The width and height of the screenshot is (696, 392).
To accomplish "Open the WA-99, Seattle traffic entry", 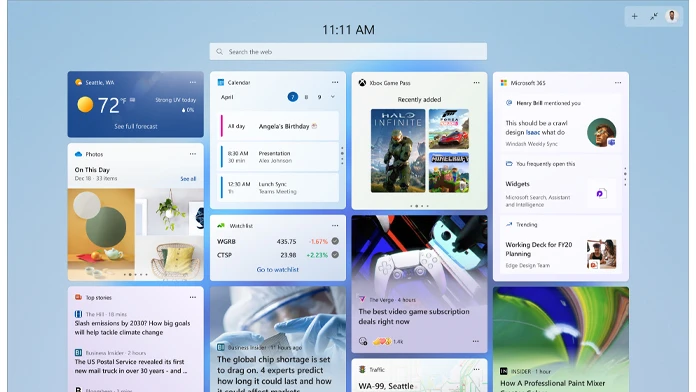I will [386, 386].
